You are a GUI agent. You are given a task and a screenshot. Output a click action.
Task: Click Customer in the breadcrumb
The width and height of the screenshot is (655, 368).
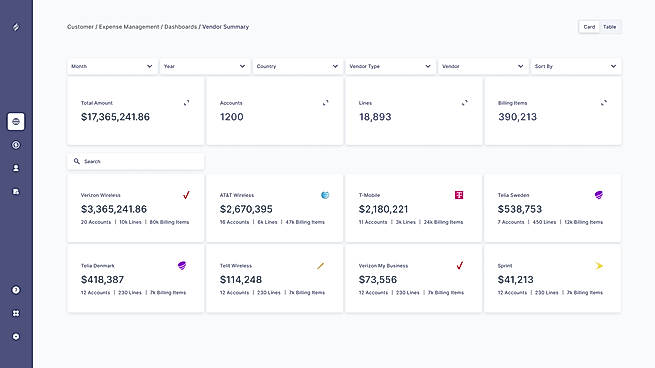(x=80, y=27)
